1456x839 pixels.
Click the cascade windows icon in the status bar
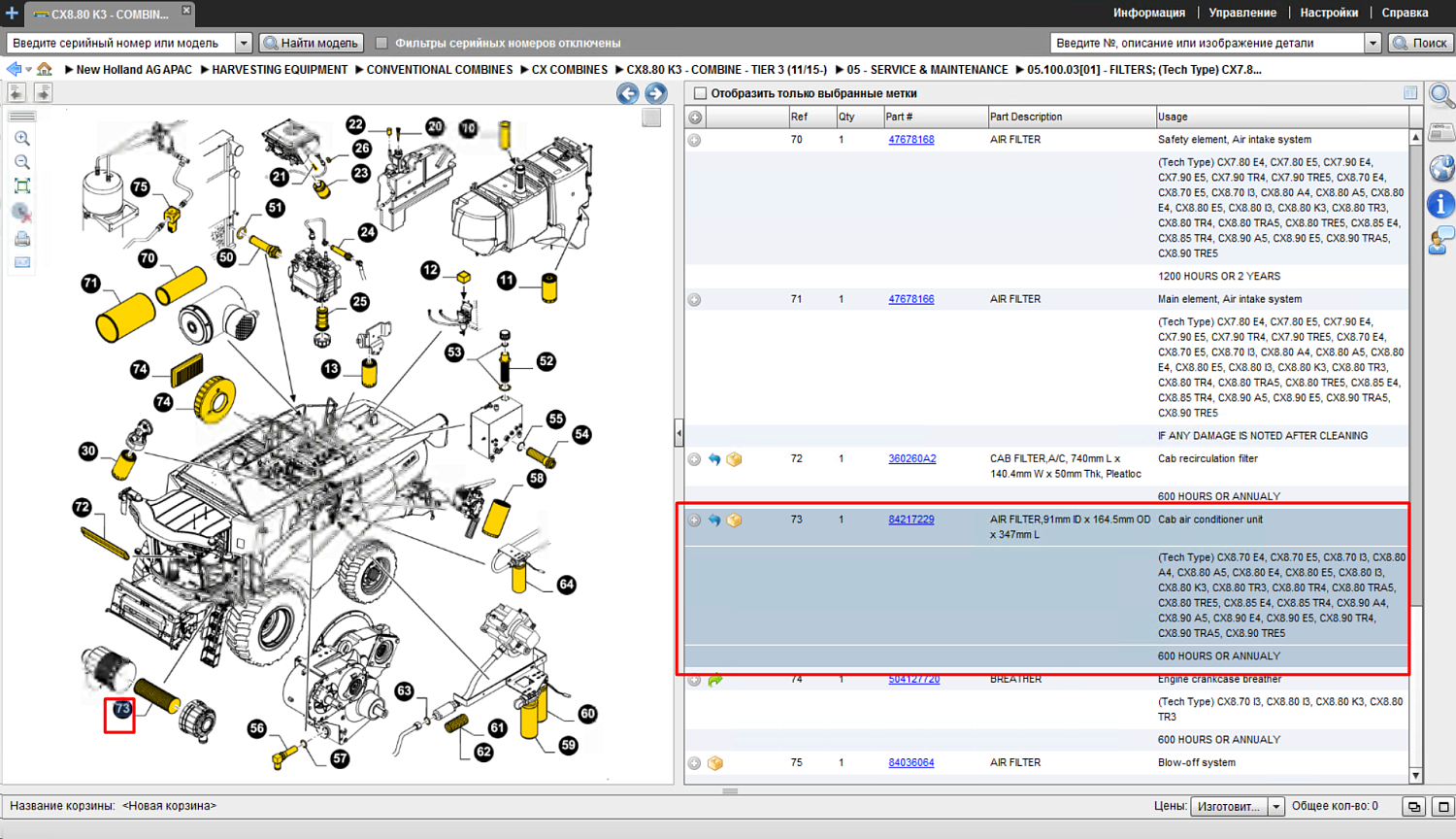(1414, 807)
